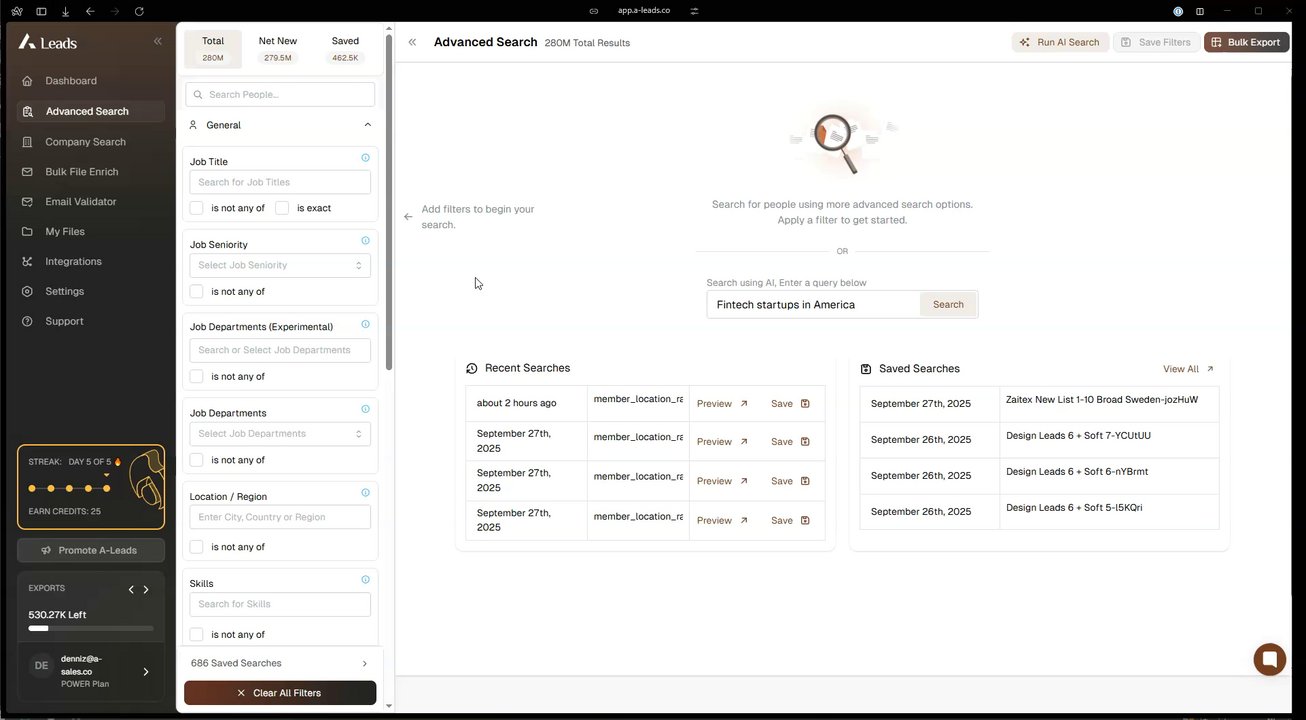Toggle Job Title 'is exact' checkbox
1306x720 pixels.
[x=282, y=208]
